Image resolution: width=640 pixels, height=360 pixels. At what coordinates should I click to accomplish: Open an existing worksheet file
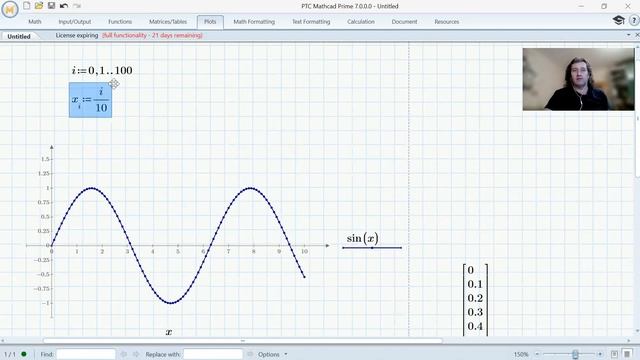pyautogui.click(x=39, y=6)
